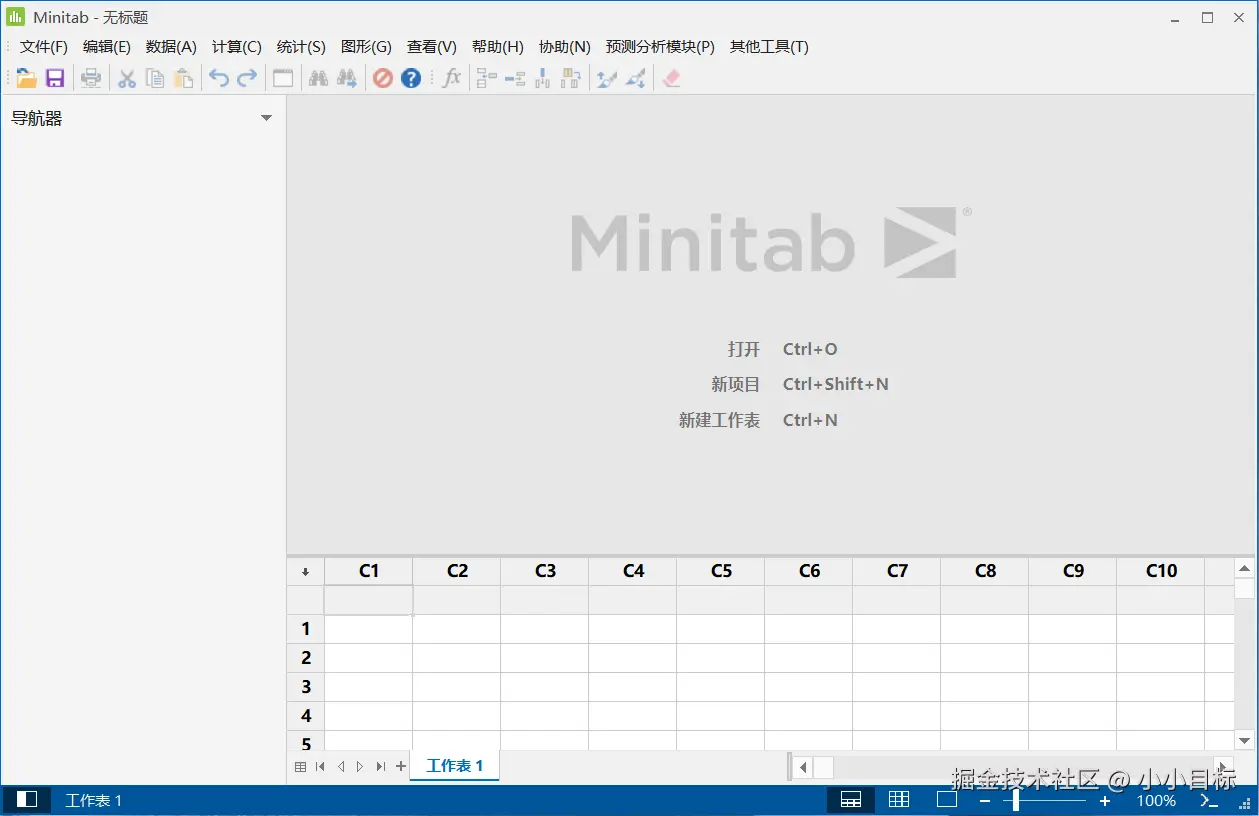Click the command line prompt icon in status bar

tap(1209, 800)
